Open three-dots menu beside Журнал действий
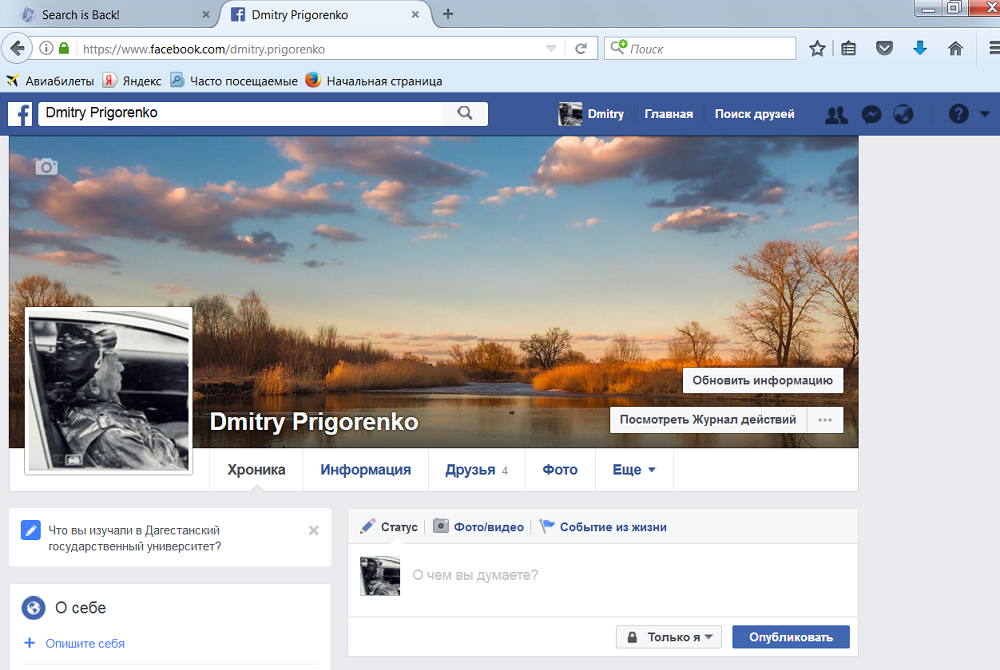 pos(825,420)
